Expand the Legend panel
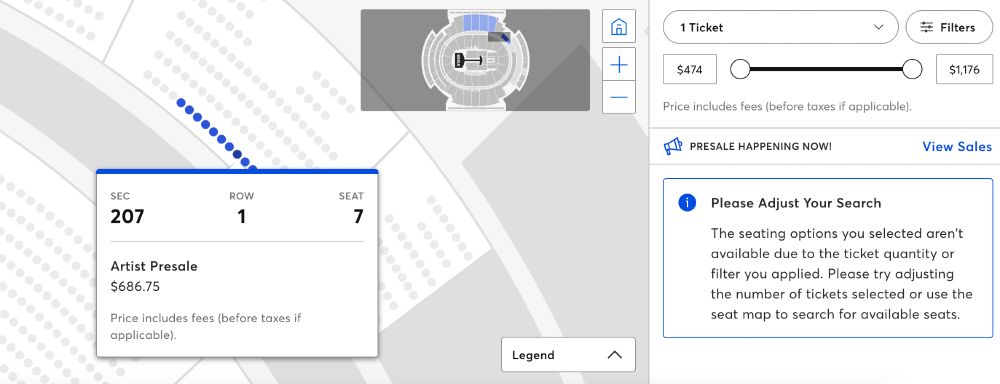This screenshot has width=1000, height=384. (568, 355)
